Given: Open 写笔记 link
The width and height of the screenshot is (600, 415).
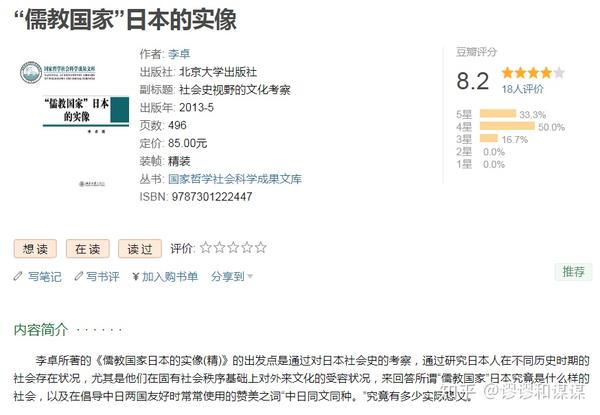Looking at the screenshot, I should [x=45, y=277].
